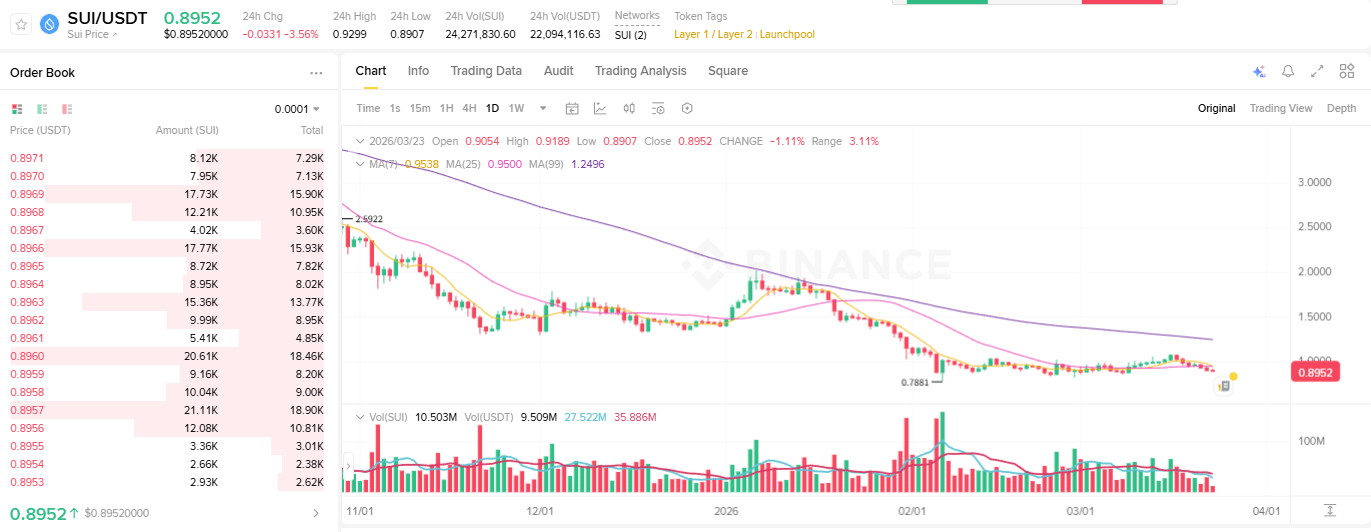Click the yellow latest-price dot on chart
The width and height of the screenshot is (1371, 532).
(1233, 376)
